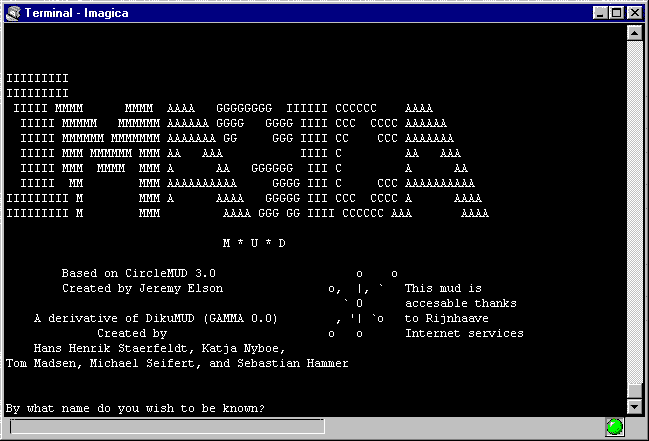The image size is (649, 441).
Task: Click the 'Terminal - Imagica' title bar text
Action: (x=68, y=12)
